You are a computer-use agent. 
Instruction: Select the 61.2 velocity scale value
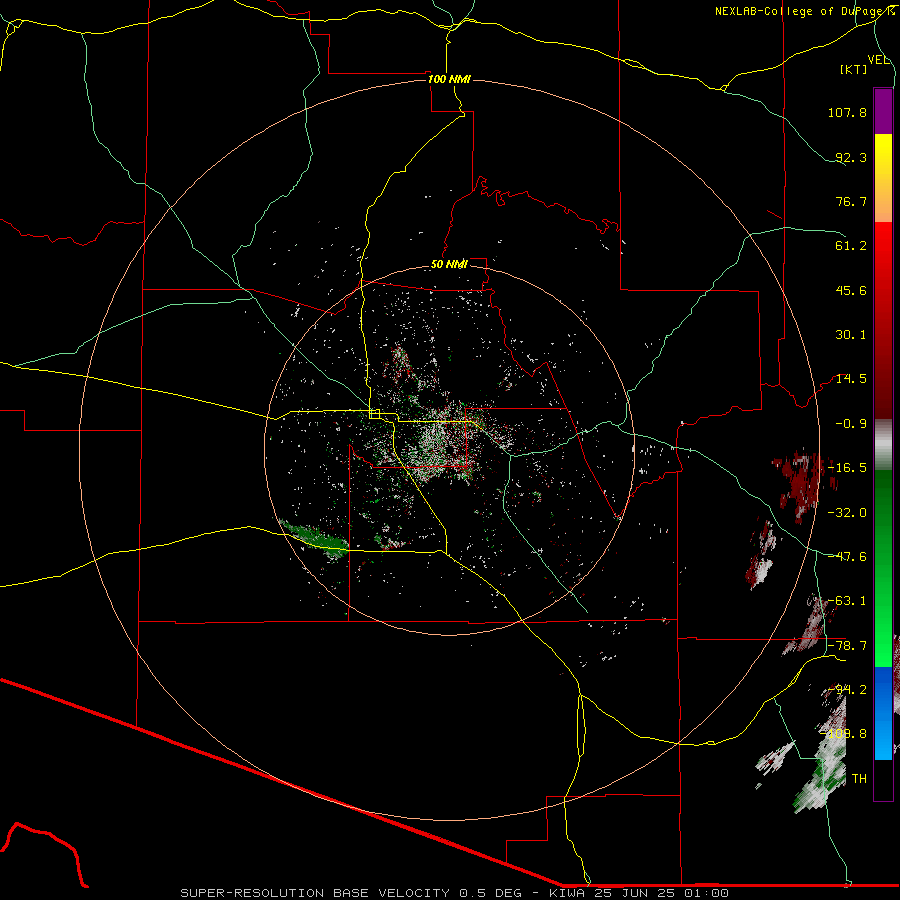coord(851,246)
